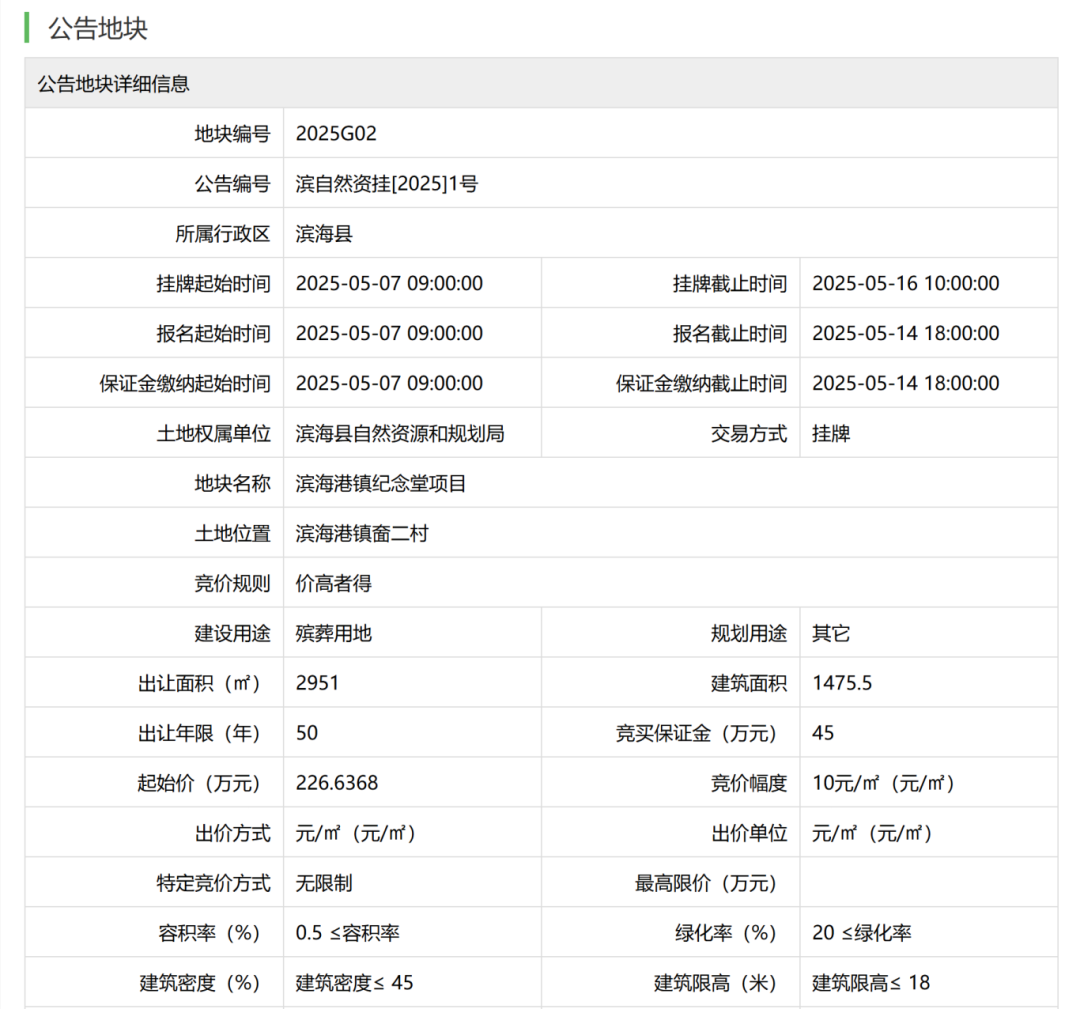Select special bidding value 无限制
The image size is (1080, 1009).
324,884
